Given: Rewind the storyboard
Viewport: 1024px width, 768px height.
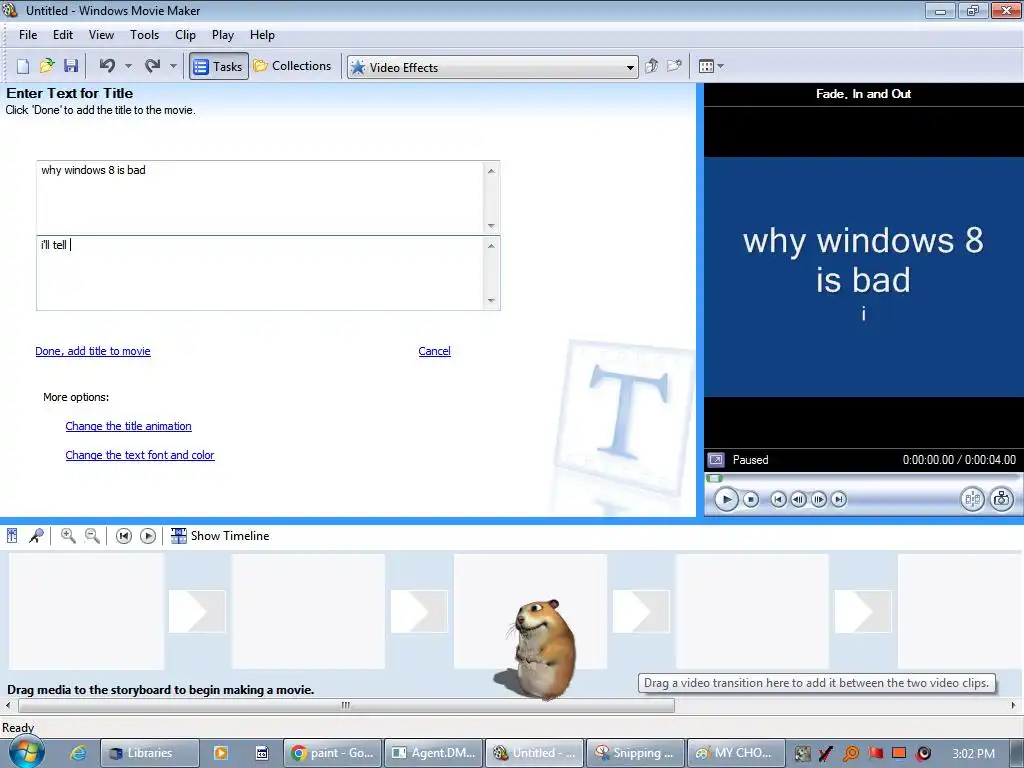Looking at the screenshot, I should coord(123,536).
